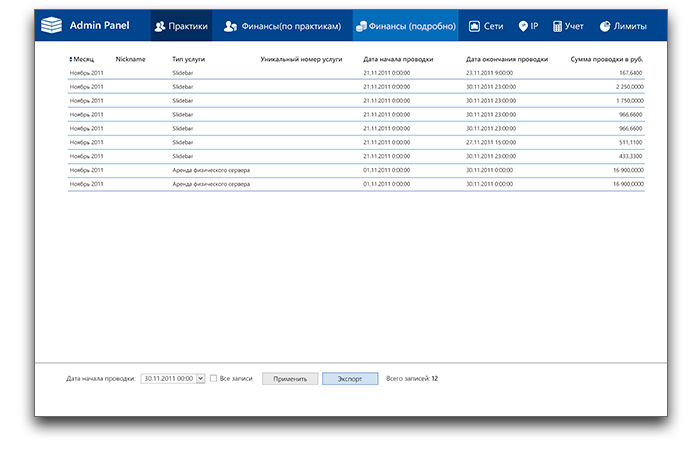Click the Тип услуги column header
The width and height of the screenshot is (700, 457).
[188, 59]
